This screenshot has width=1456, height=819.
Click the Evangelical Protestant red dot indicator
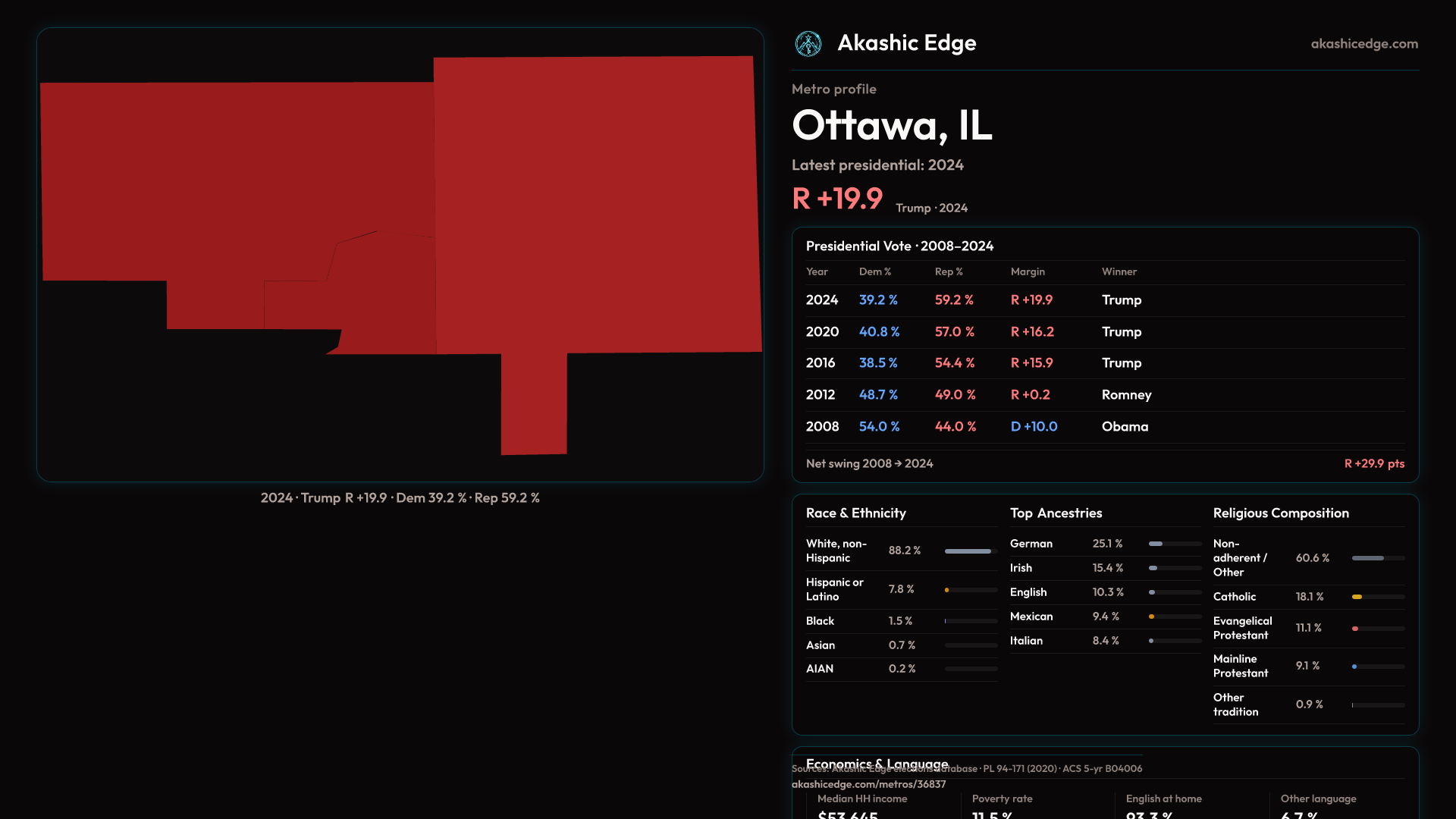coord(1355,629)
